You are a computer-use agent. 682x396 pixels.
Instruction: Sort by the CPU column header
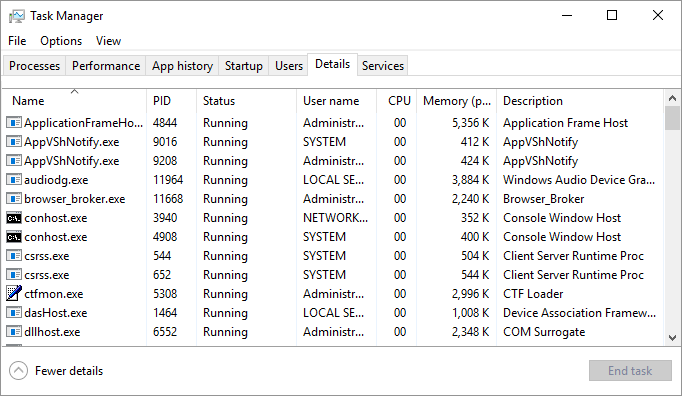pyautogui.click(x=397, y=101)
